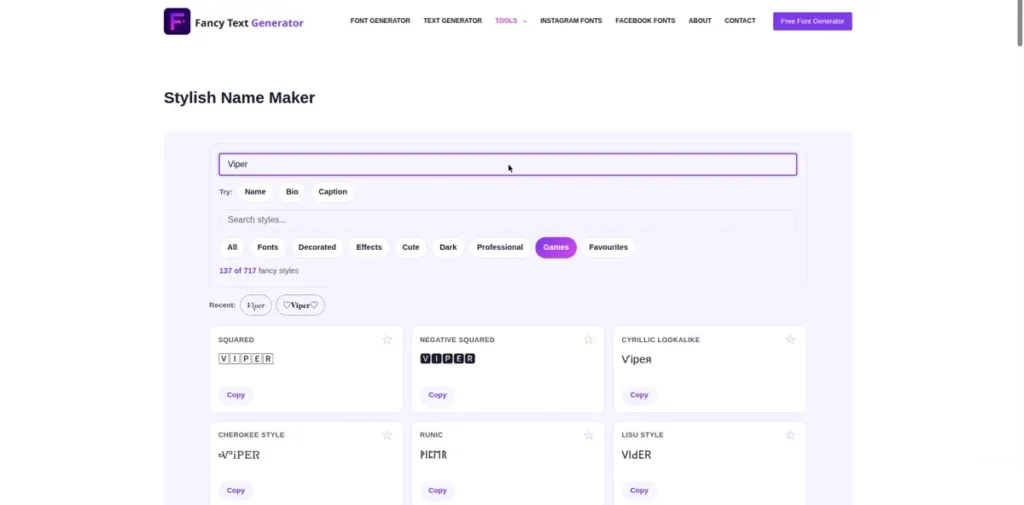Viewport: 1024px width, 505px height.
Task: Copy the Runic style text
Action: pyautogui.click(x=438, y=491)
